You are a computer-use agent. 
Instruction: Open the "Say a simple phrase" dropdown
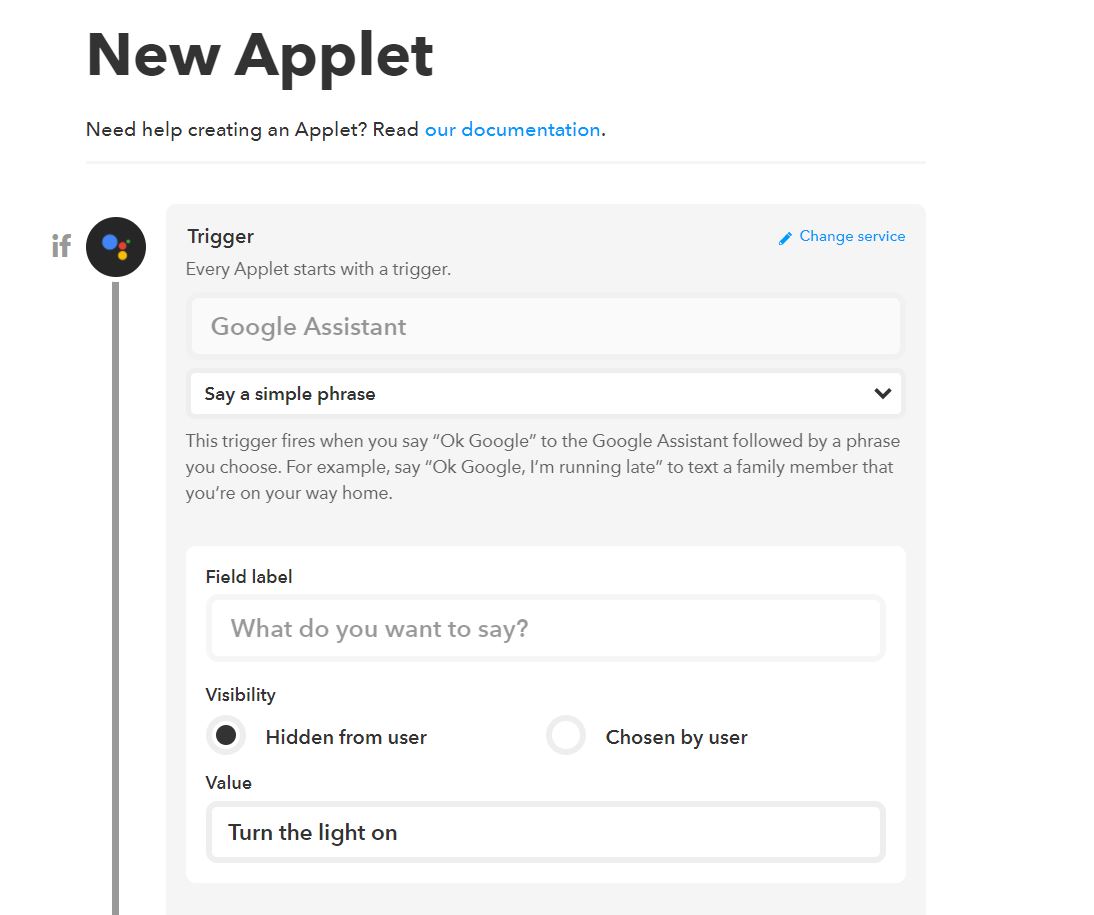click(545, 394)
